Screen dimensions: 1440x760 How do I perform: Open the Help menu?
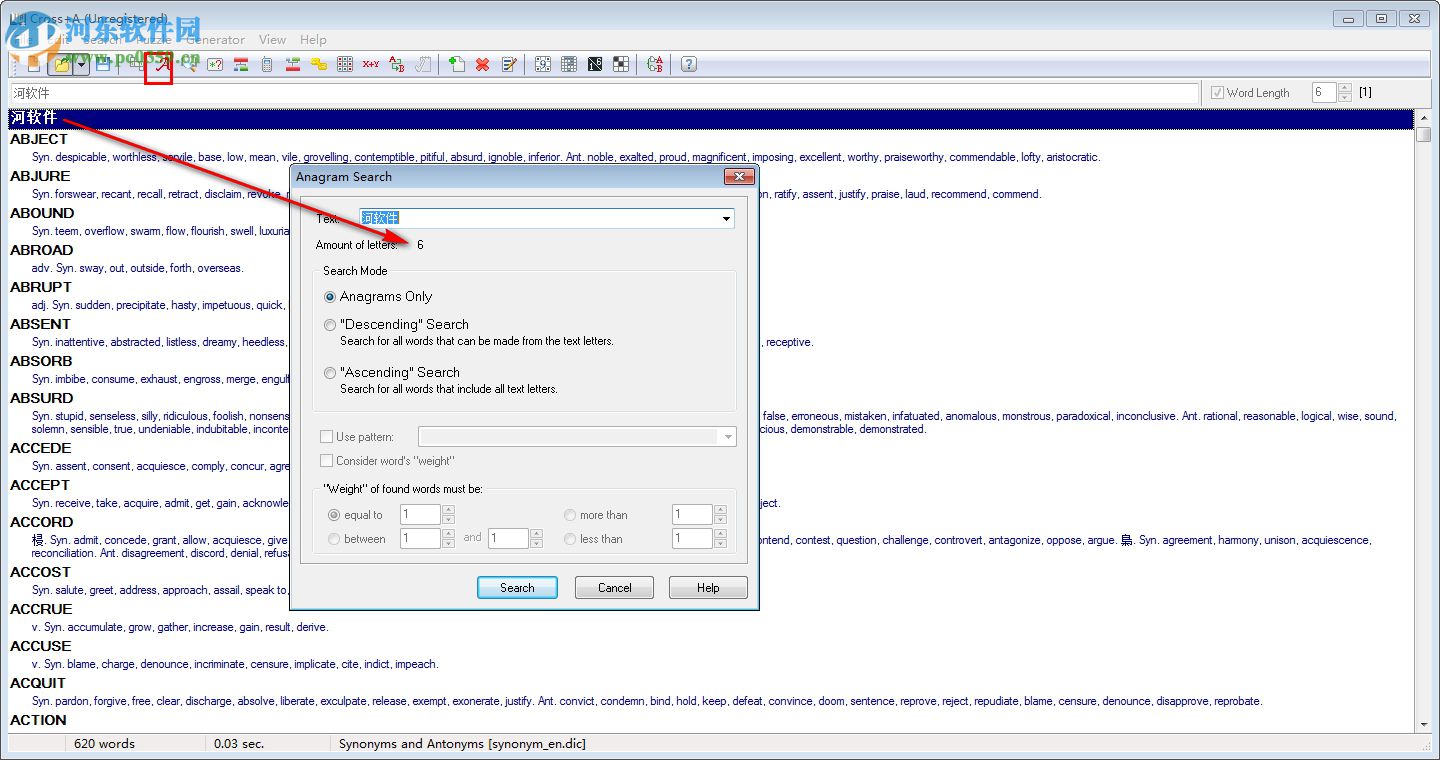coord(313,40)
